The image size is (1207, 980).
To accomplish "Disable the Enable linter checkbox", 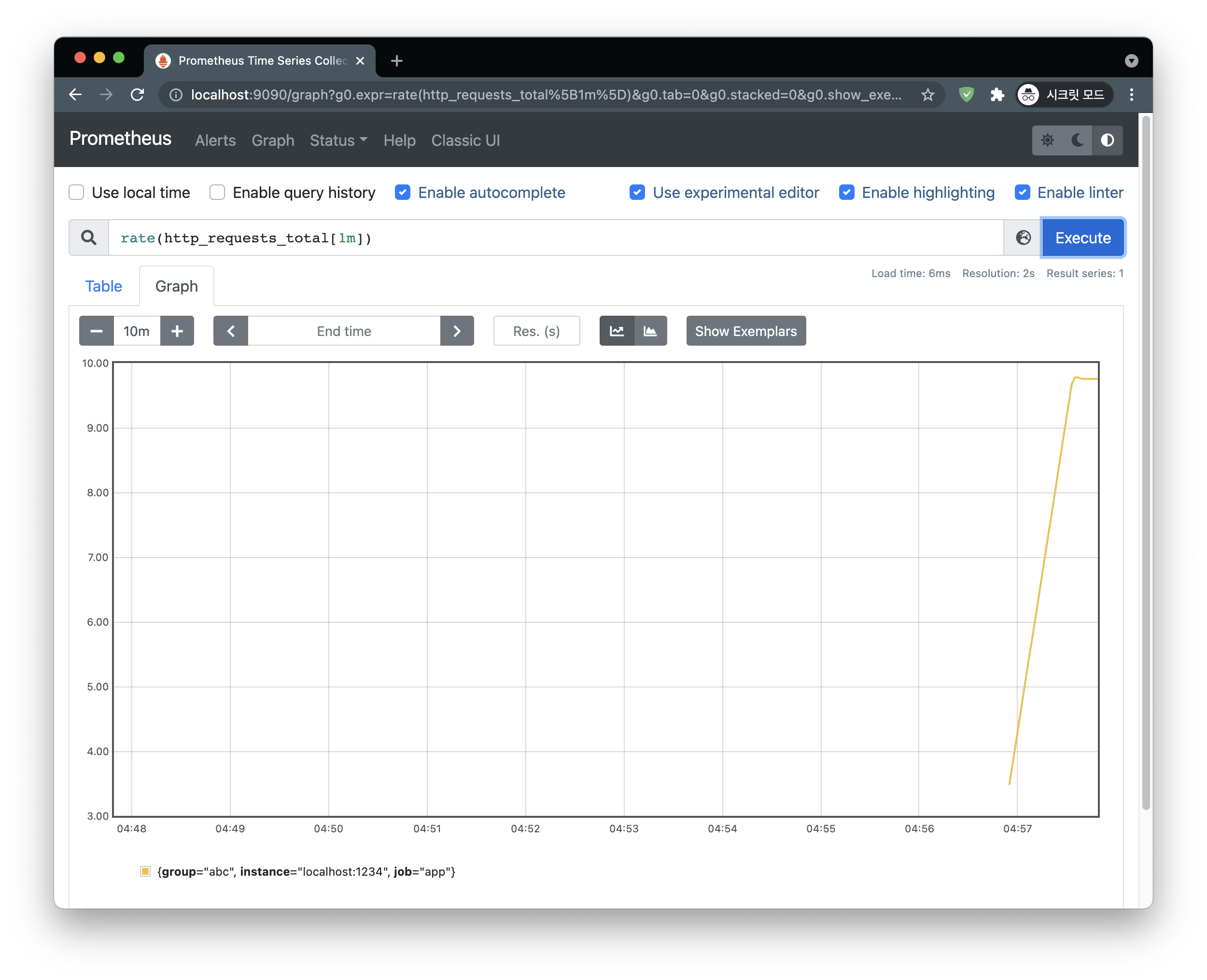I will tap(1022, 193).
